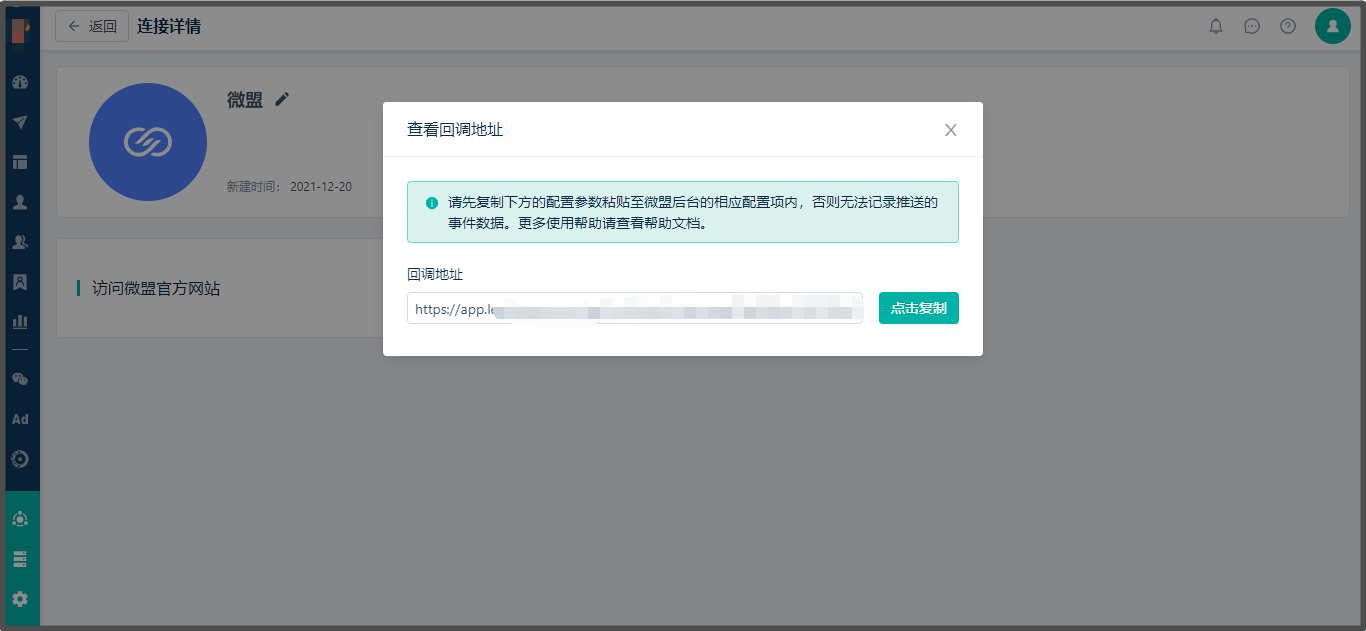This screenshot has width=1366, height=631.
Task: Open the WeChat icon in sidebar
Action: click(20, 379)
